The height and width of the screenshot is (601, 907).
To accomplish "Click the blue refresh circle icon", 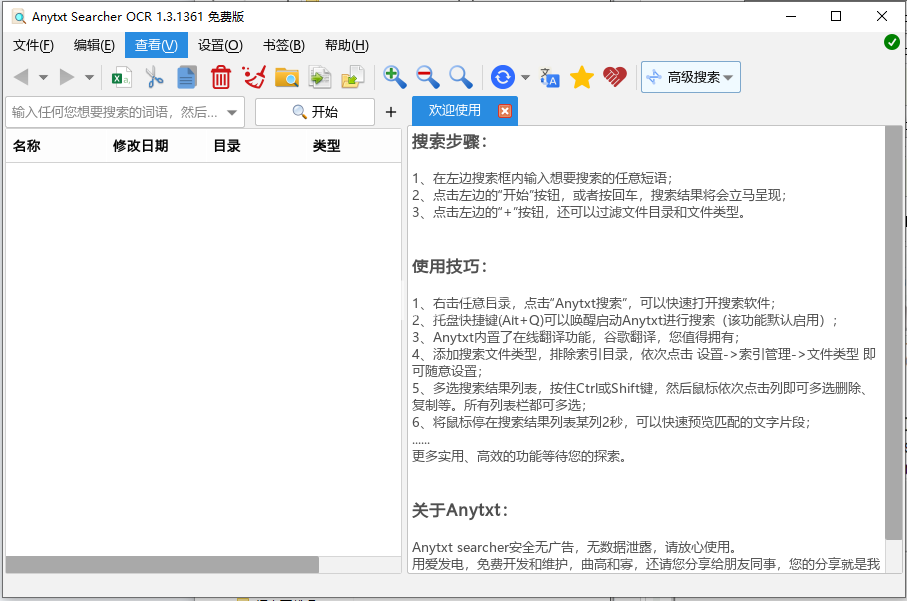I will point(503,77).
